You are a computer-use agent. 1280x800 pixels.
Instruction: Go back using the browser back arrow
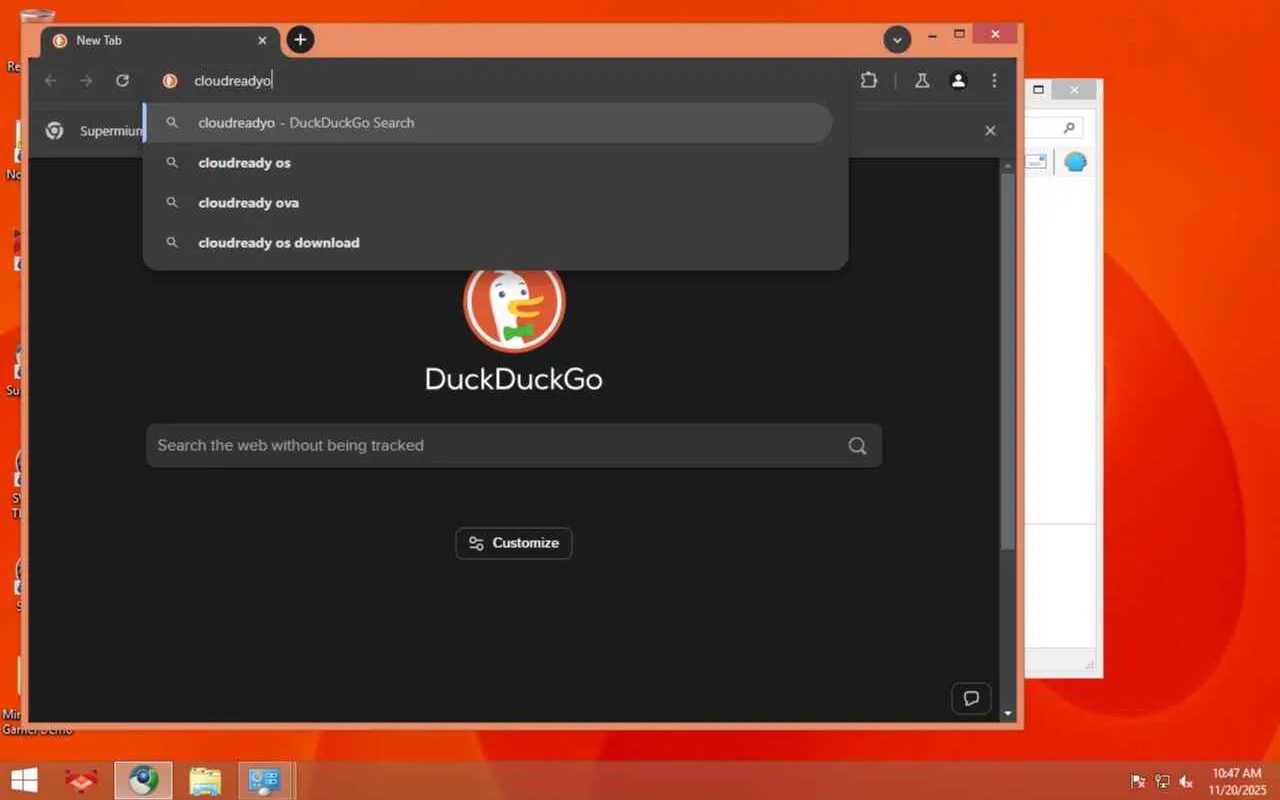(x=51, y=81)
